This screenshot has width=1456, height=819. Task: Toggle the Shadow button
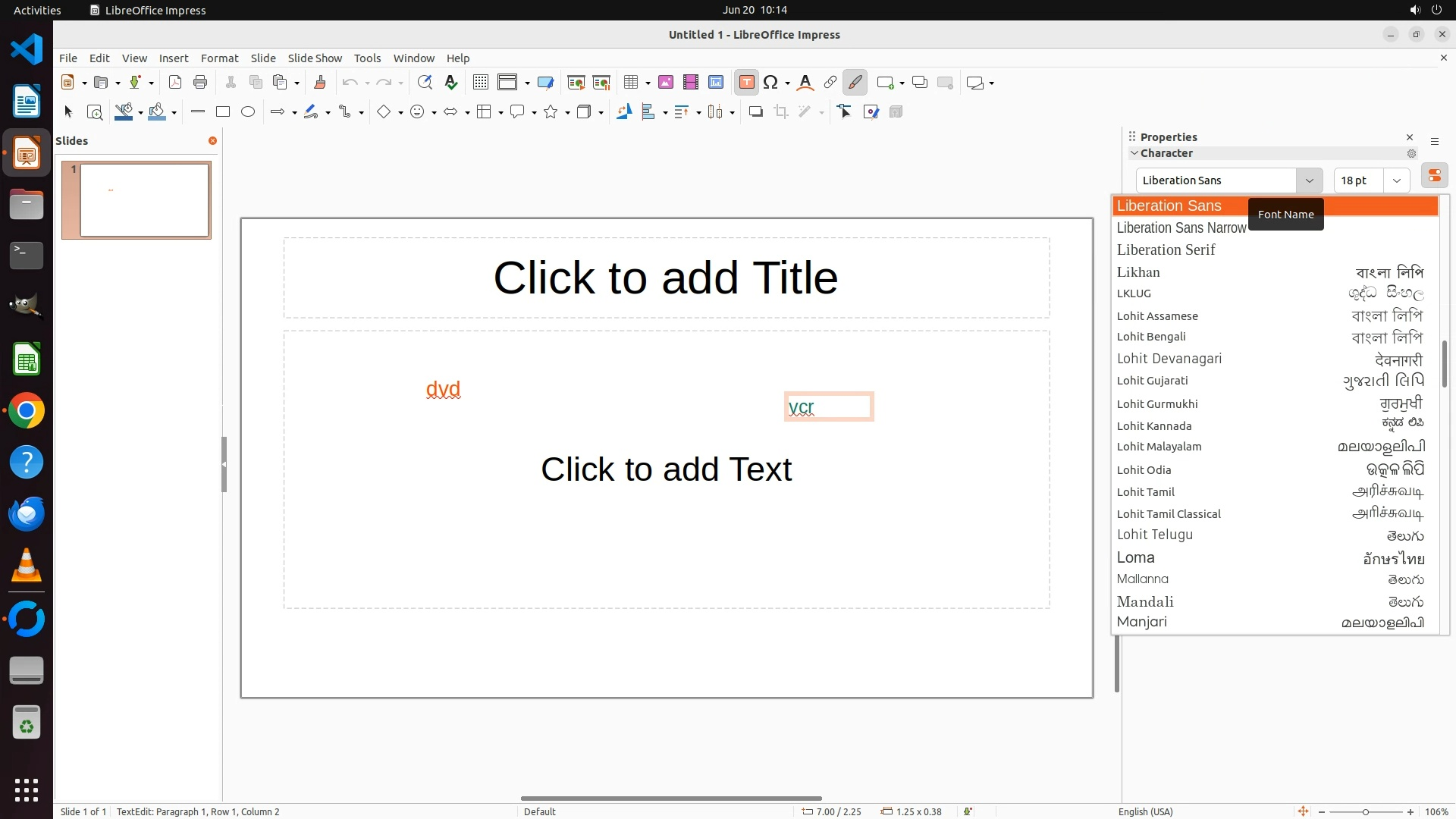[755, 112]
